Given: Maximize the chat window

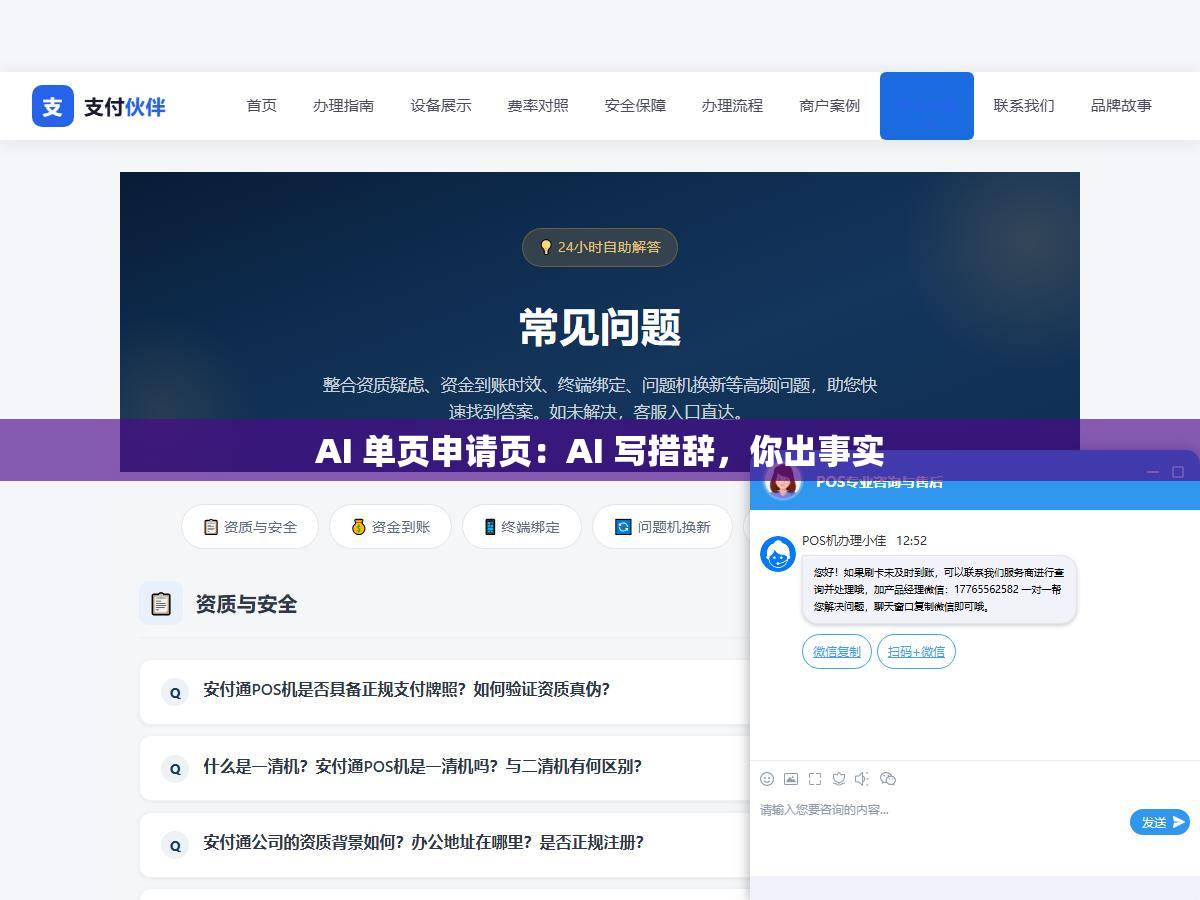Looking at the screenshot, I should point(1178,472).
